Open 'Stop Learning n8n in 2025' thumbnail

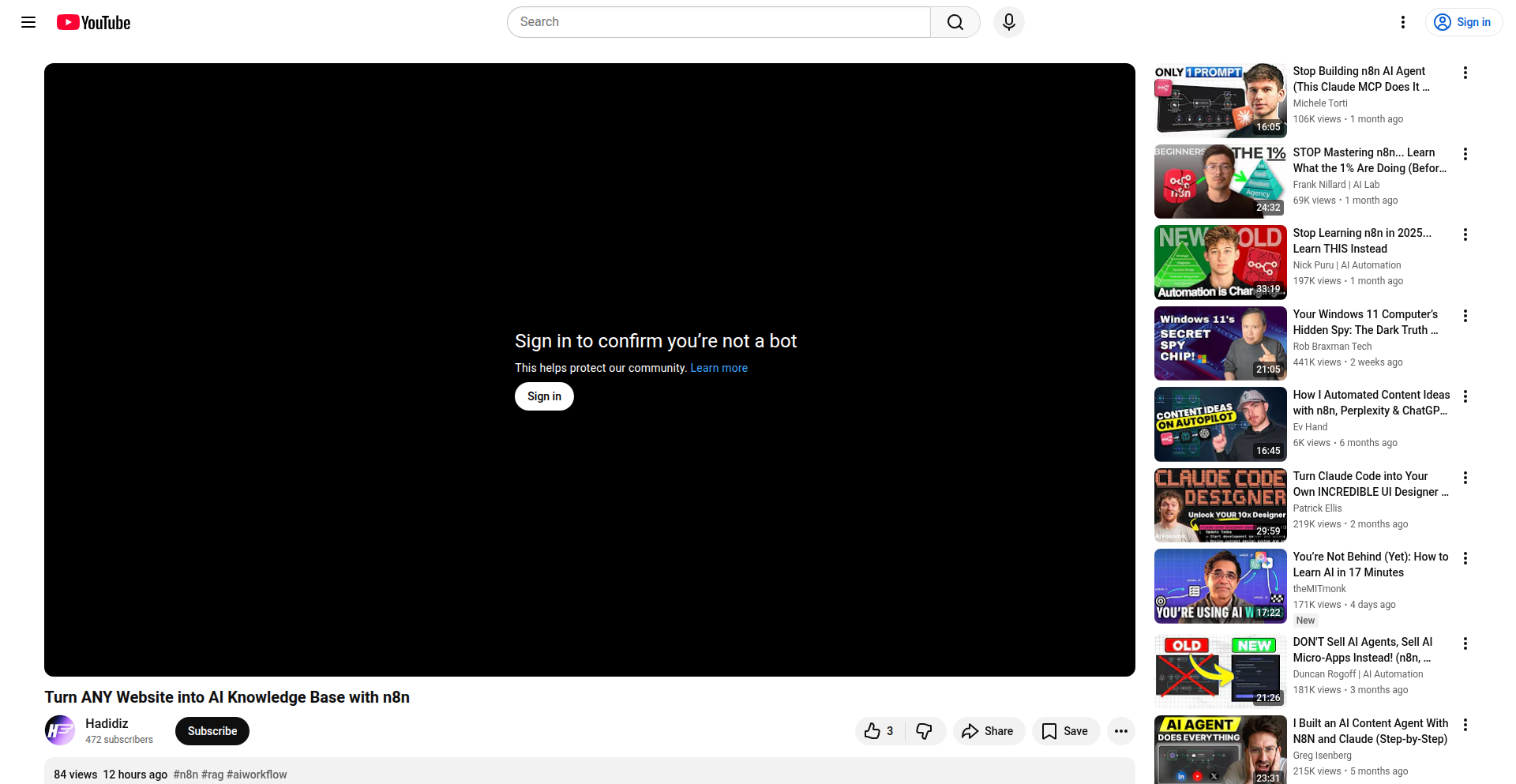1219,262
